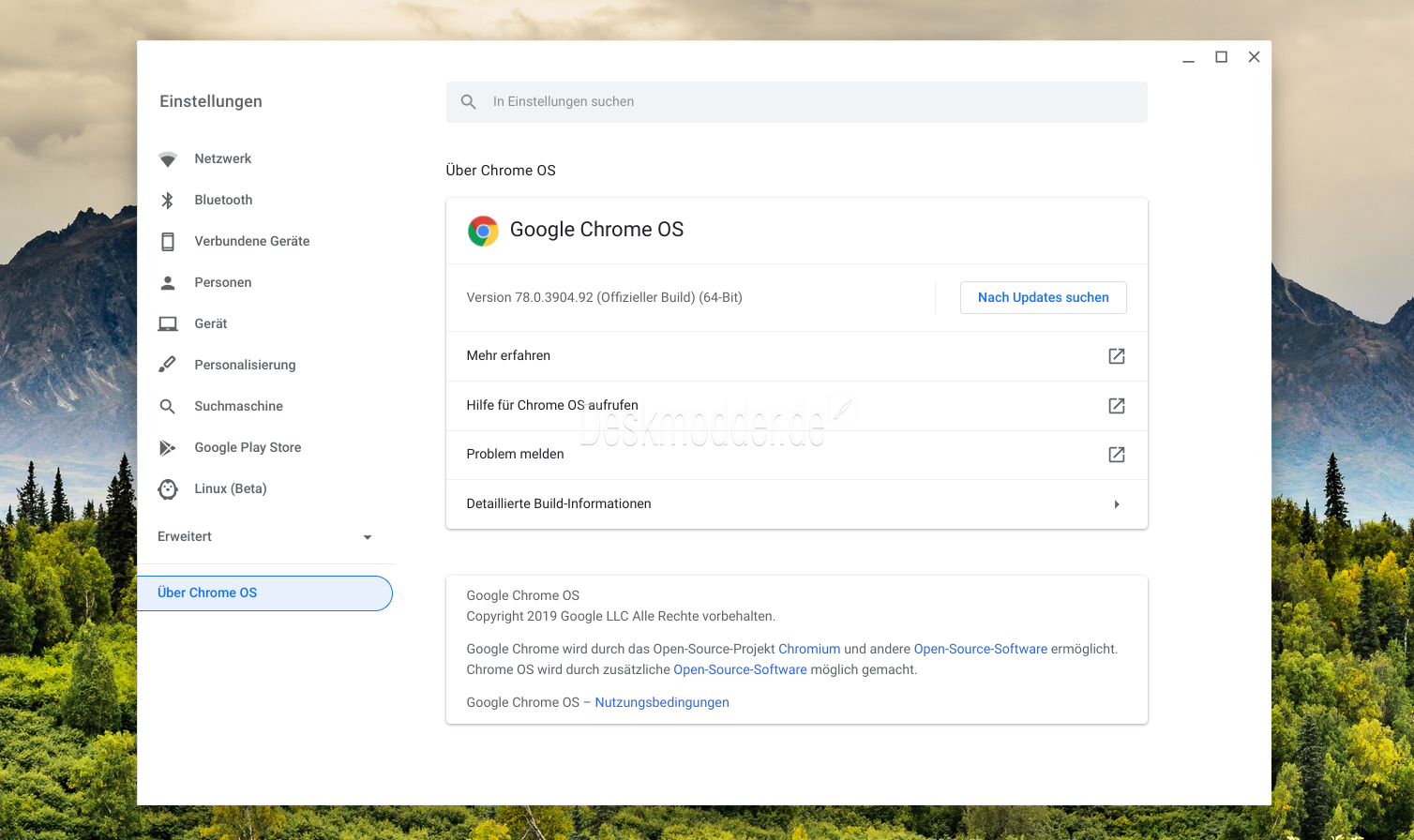The height and width of the screenshot is (840, 1414).
Task: Click the Über Chrome OS page heading
Action: coord(501,171)
